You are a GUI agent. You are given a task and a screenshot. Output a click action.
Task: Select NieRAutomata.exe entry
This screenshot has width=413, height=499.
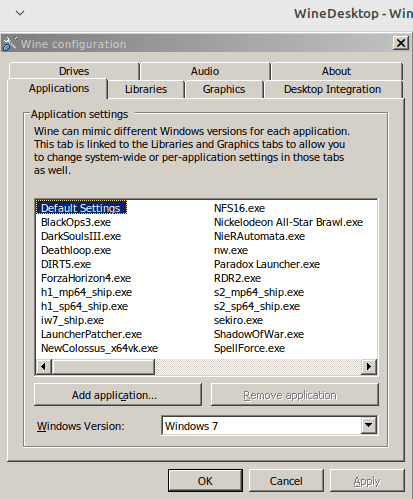pos(260,236)
